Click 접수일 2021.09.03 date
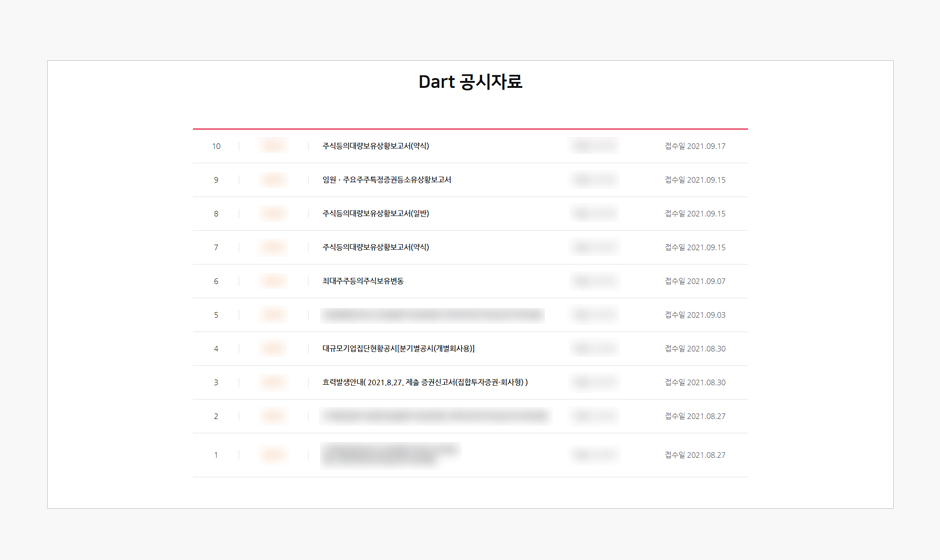This screenshot has height=560, width=940. click(695, 315)
